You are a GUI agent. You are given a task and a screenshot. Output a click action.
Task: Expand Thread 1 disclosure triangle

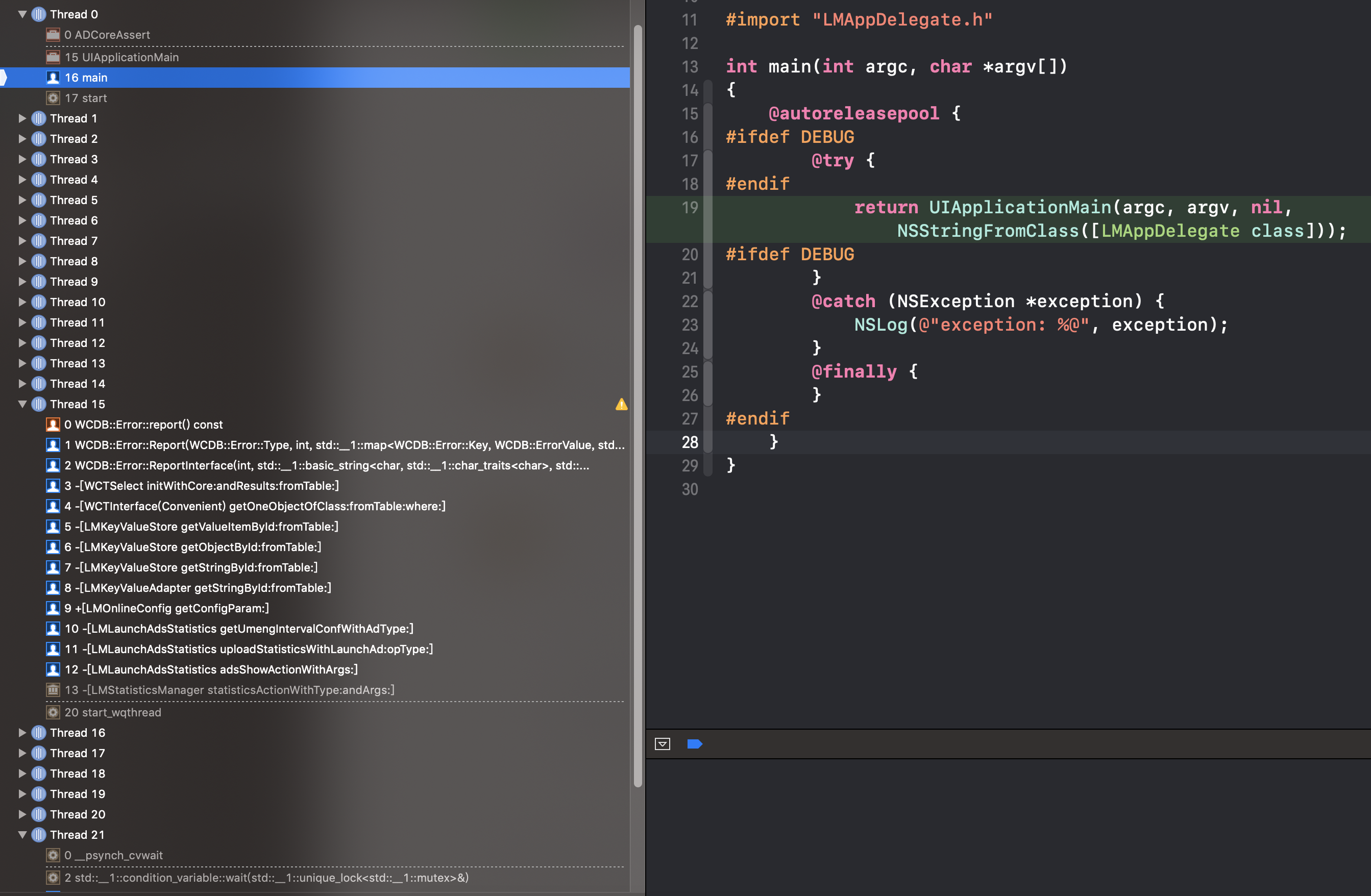click(22, 118)
